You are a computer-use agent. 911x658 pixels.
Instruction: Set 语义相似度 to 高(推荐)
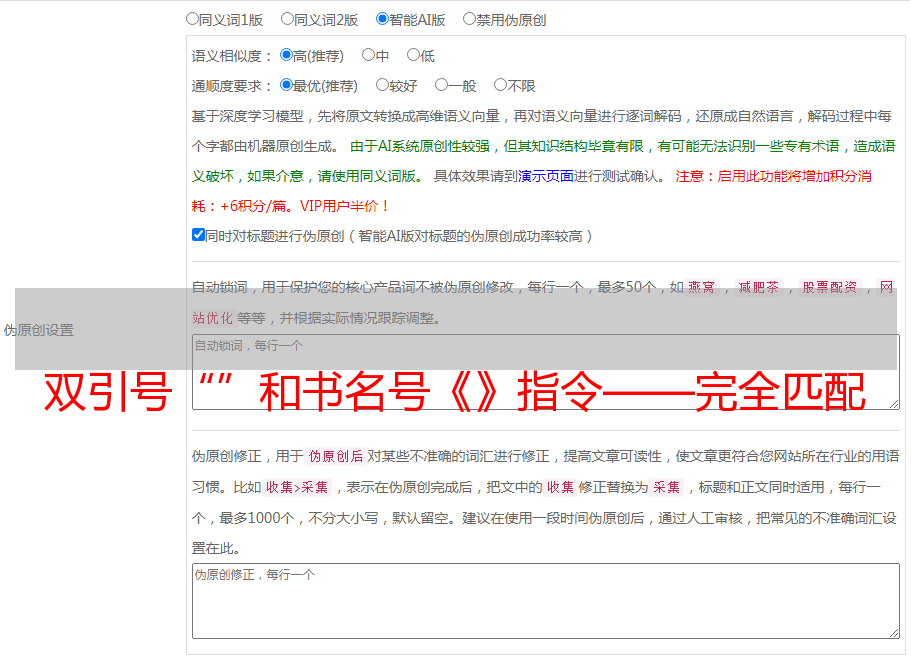(x=286, y=55)
